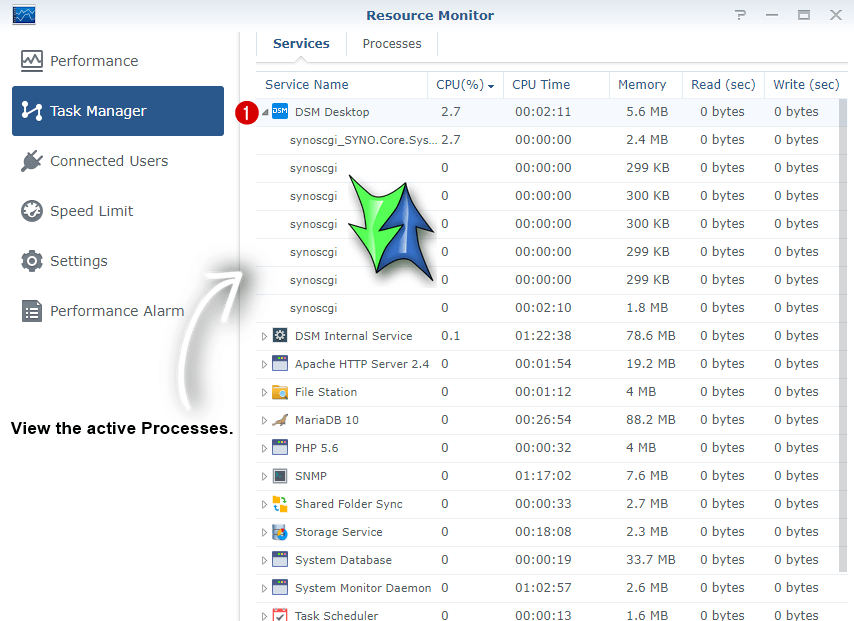Click the Performance Alarm list icon
The height and width of the screenshot is (621, 854).
[32, 311]
